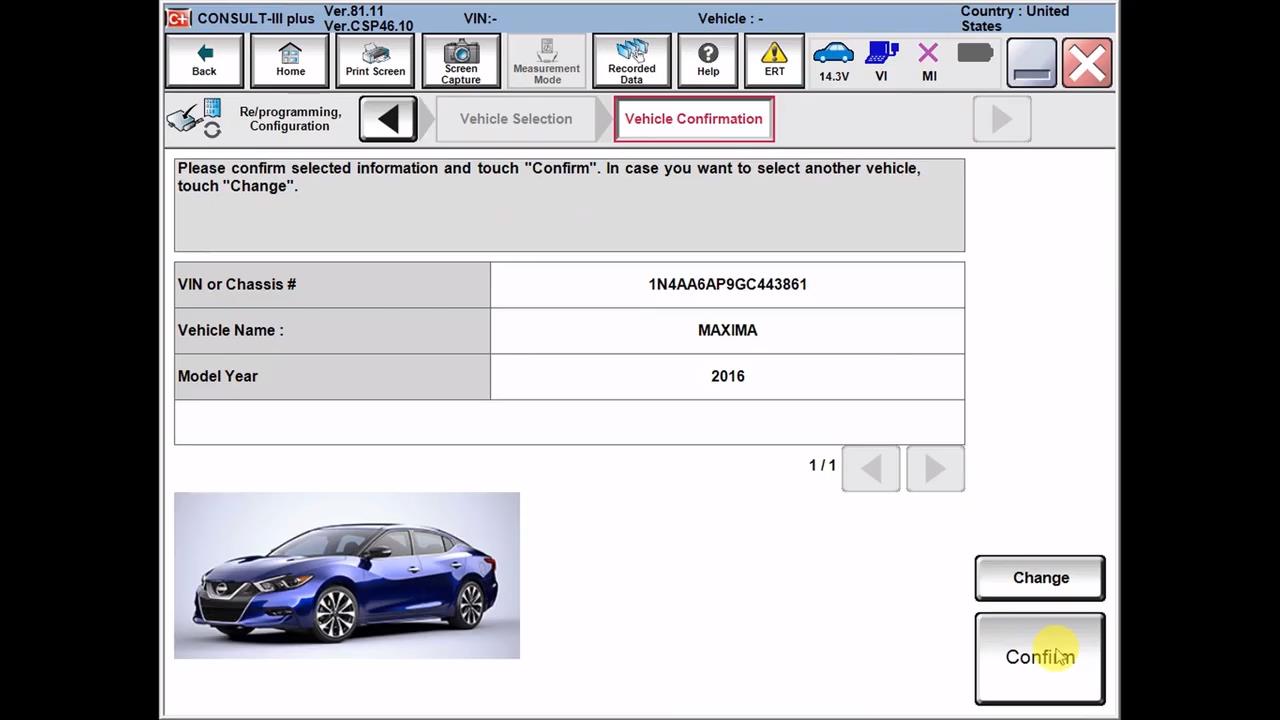Click the VIN value 1N4AA6AP9GC443861
The width and height of the screenshot is (1280, 720).
[x=728, y=284]
